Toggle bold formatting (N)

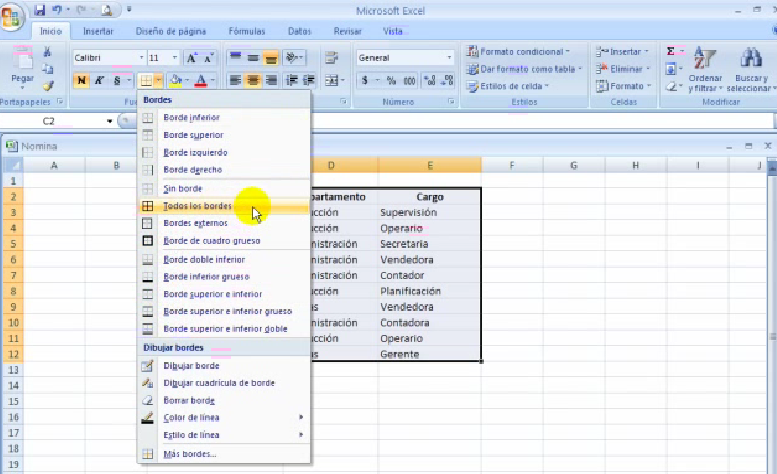tap(82, 80)
